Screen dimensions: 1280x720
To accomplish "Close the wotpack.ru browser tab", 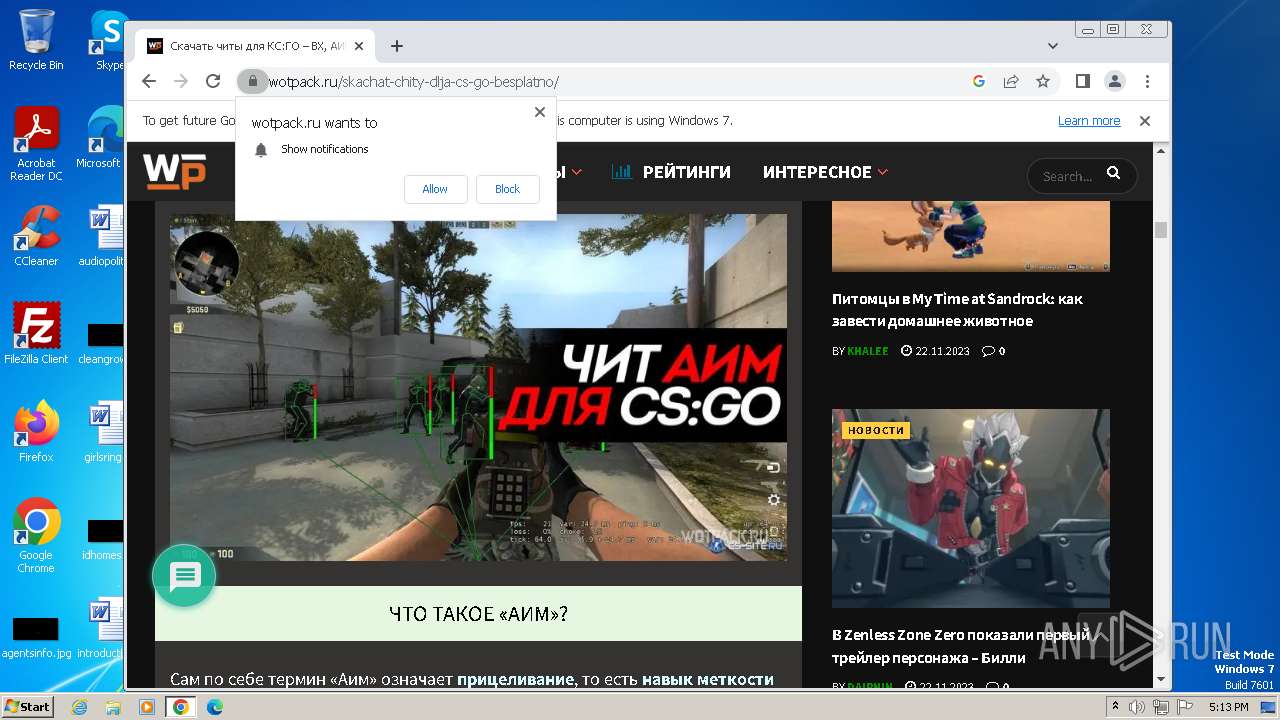I will point(359,46).
